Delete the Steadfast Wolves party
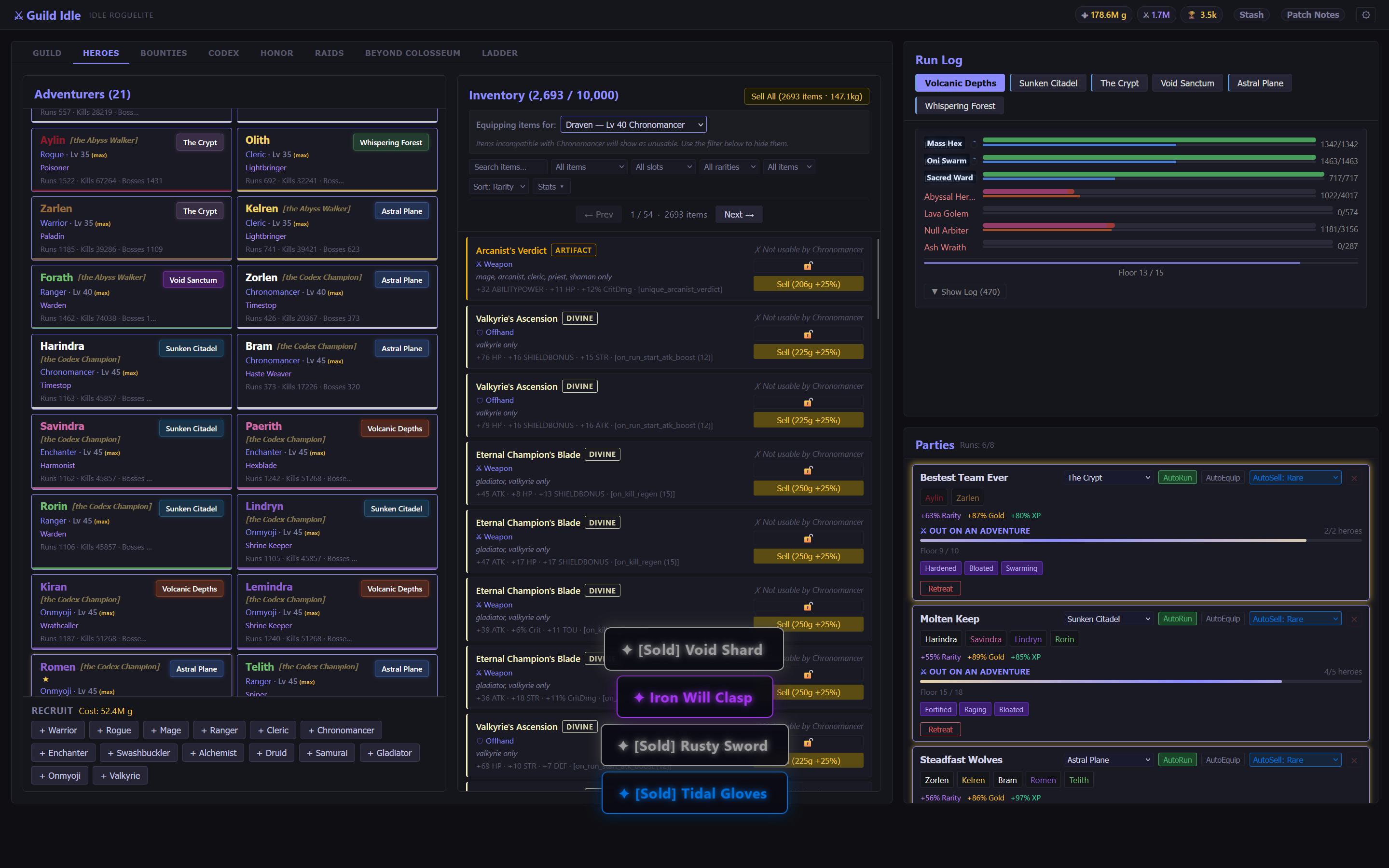The height and width of the screenshot is (868, 1389). [x=1354, y=760]
